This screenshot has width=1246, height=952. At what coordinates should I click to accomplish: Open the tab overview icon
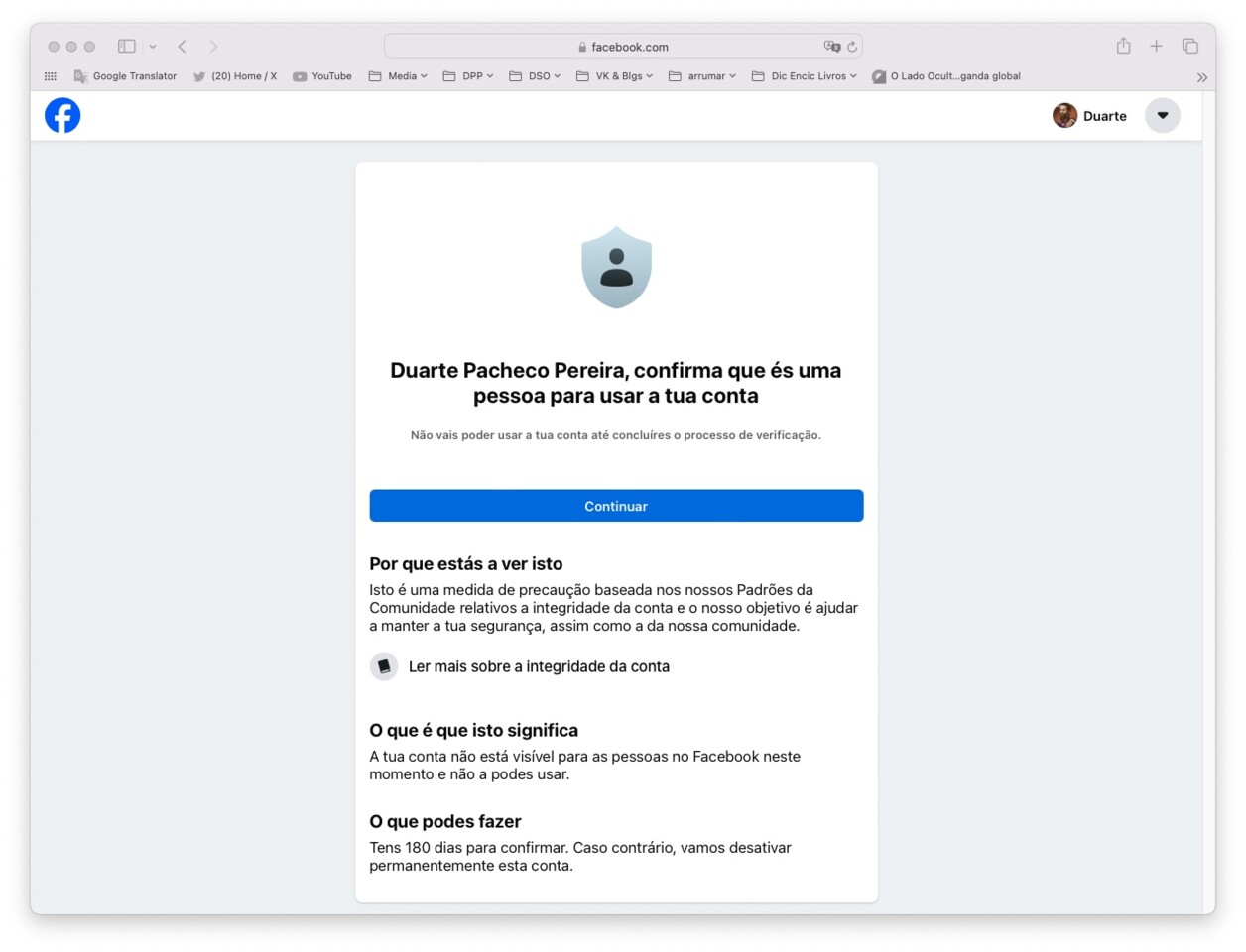(1187, 46)
